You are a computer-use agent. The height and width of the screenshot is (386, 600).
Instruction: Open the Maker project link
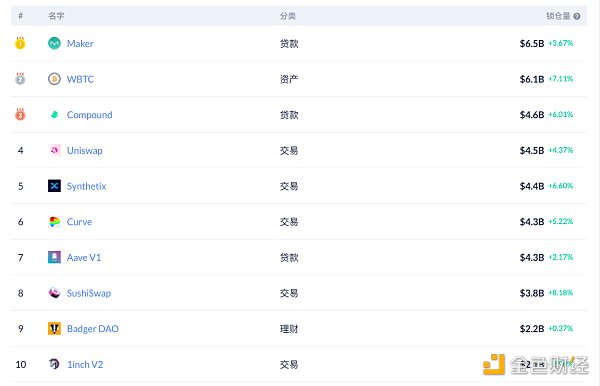click(80, 43)
